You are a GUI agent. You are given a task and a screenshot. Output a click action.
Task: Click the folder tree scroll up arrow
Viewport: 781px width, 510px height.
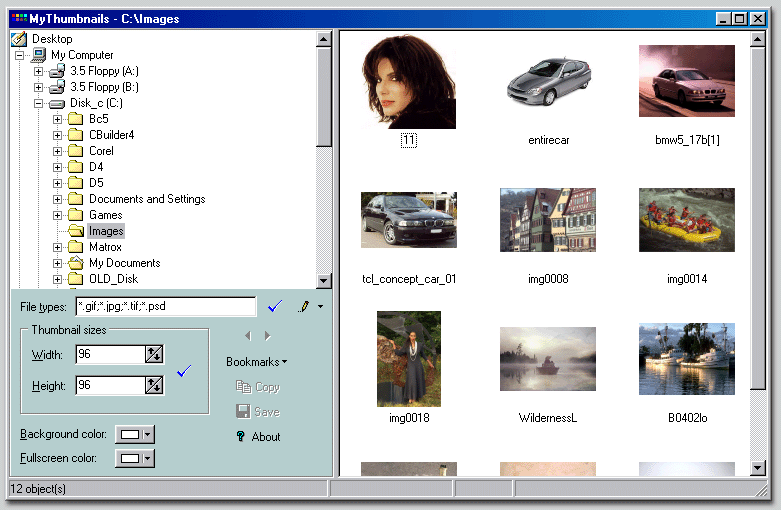point(324,39)
